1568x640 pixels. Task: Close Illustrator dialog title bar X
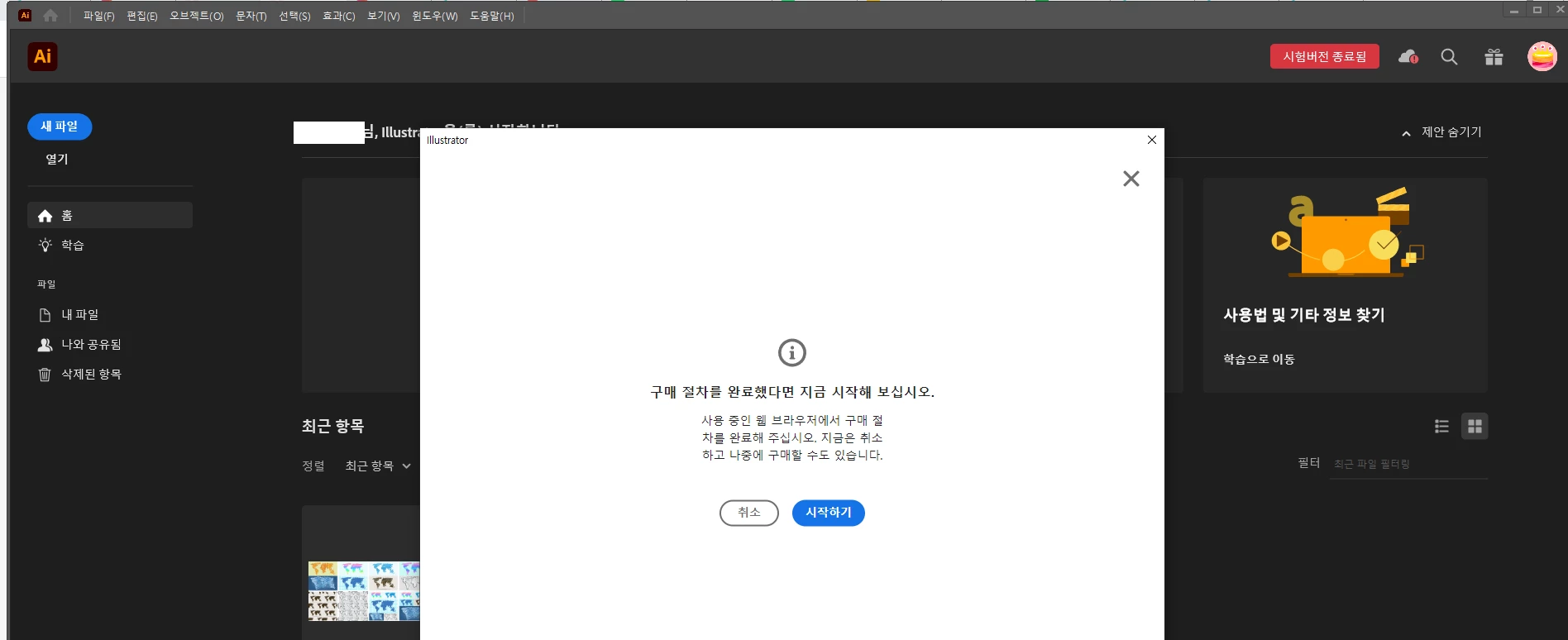(x=1152, y=140)
